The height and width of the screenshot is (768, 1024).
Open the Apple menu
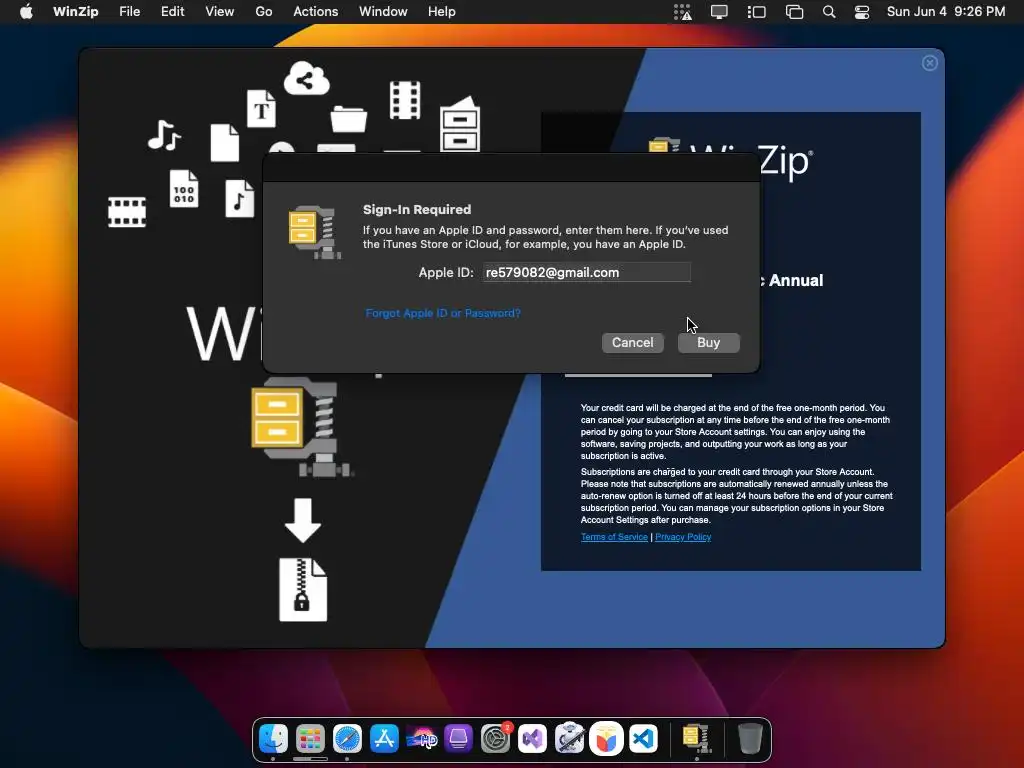pos(26,12)
